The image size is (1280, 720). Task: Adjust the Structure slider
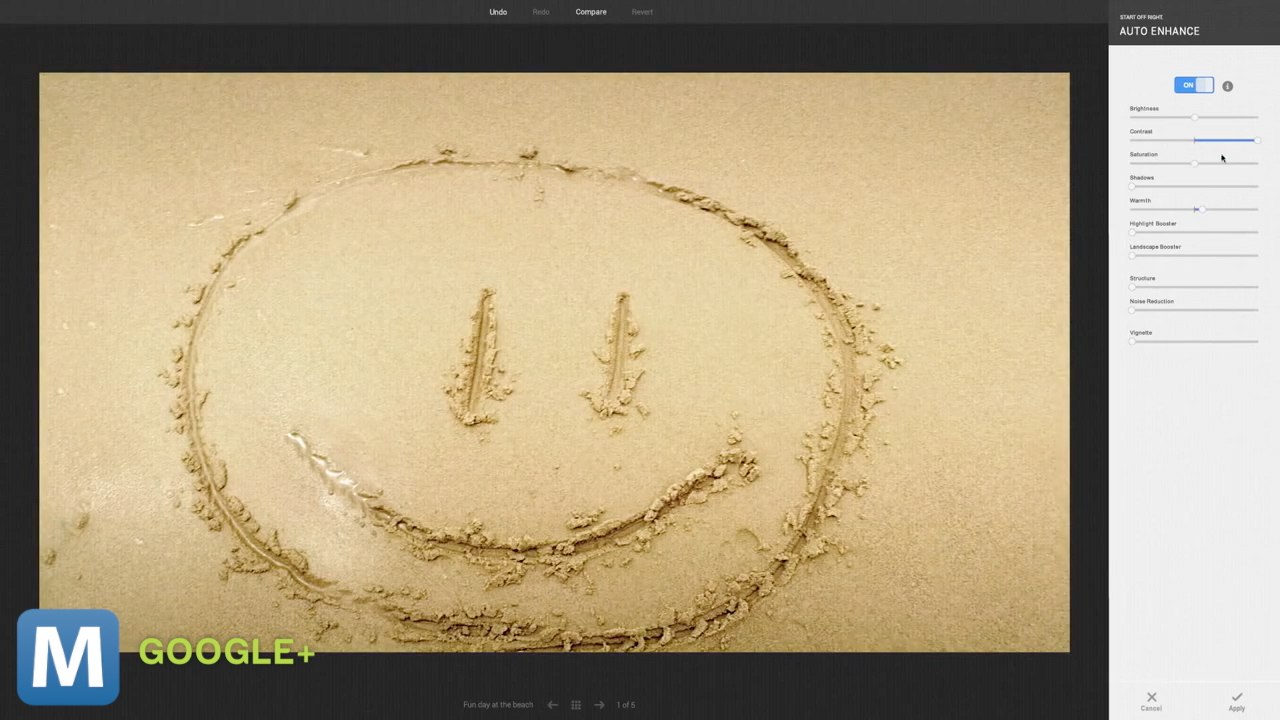(1194, 287)
